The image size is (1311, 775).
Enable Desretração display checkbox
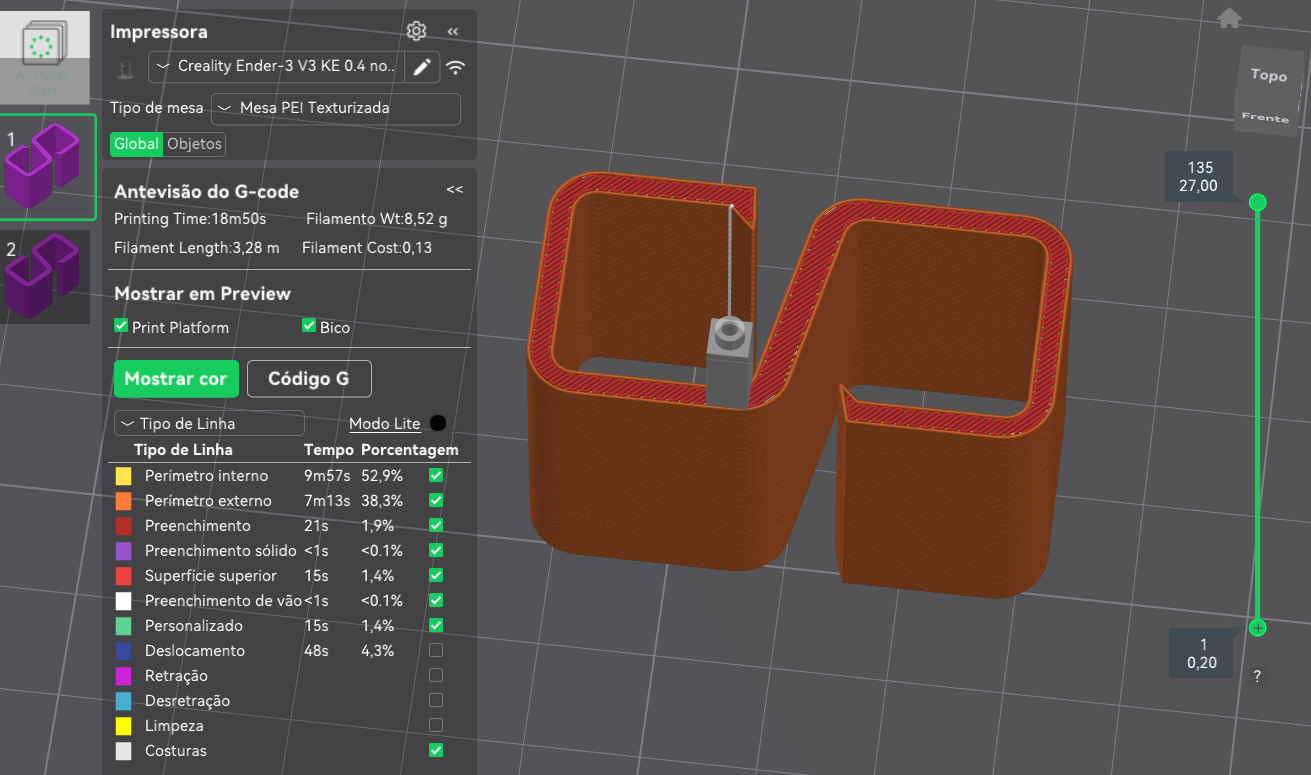pyautogui.click(x=436, y=701)
